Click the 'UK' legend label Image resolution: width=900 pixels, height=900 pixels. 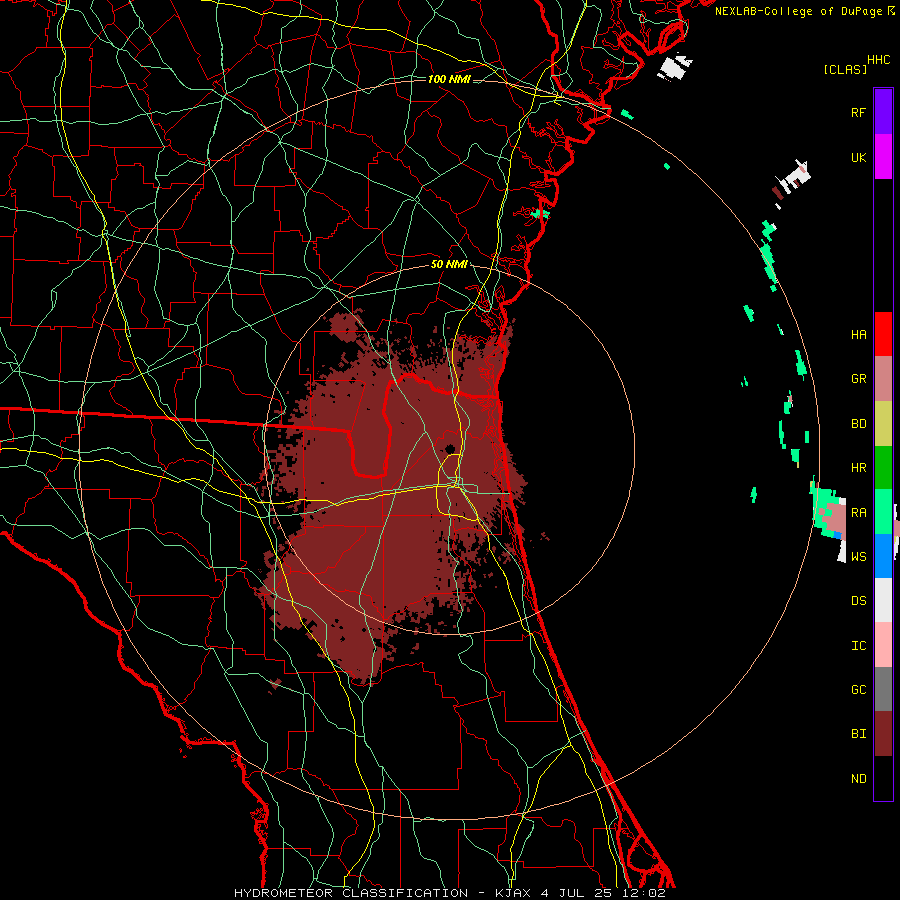point(858,157)
